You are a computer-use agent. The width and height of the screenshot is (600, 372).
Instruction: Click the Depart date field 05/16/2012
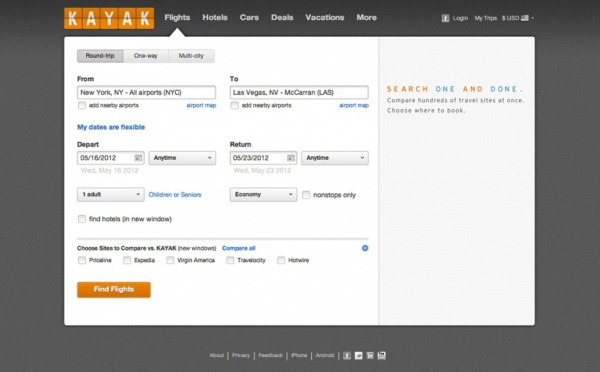click(x=111, y=158)
